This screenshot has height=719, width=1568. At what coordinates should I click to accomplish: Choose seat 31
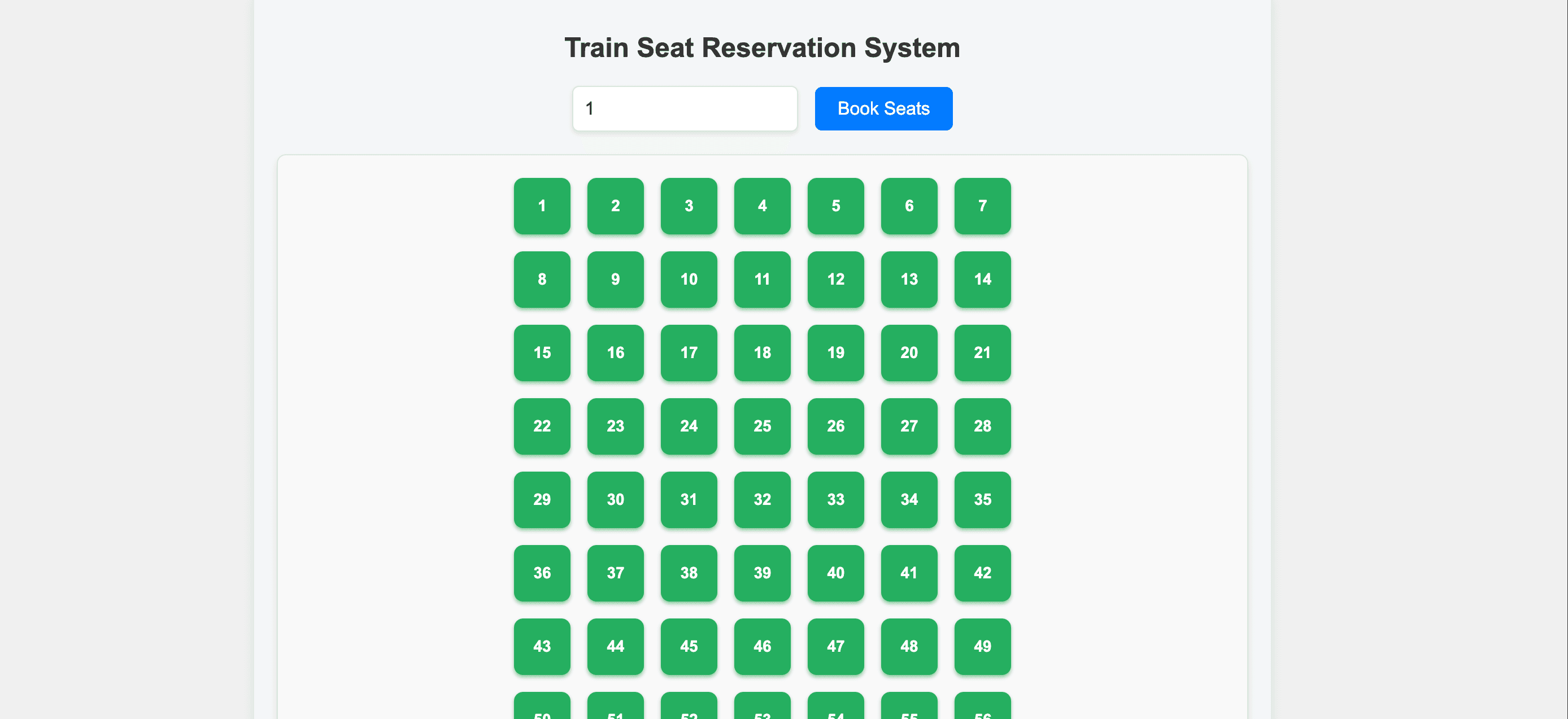(689, 500)
